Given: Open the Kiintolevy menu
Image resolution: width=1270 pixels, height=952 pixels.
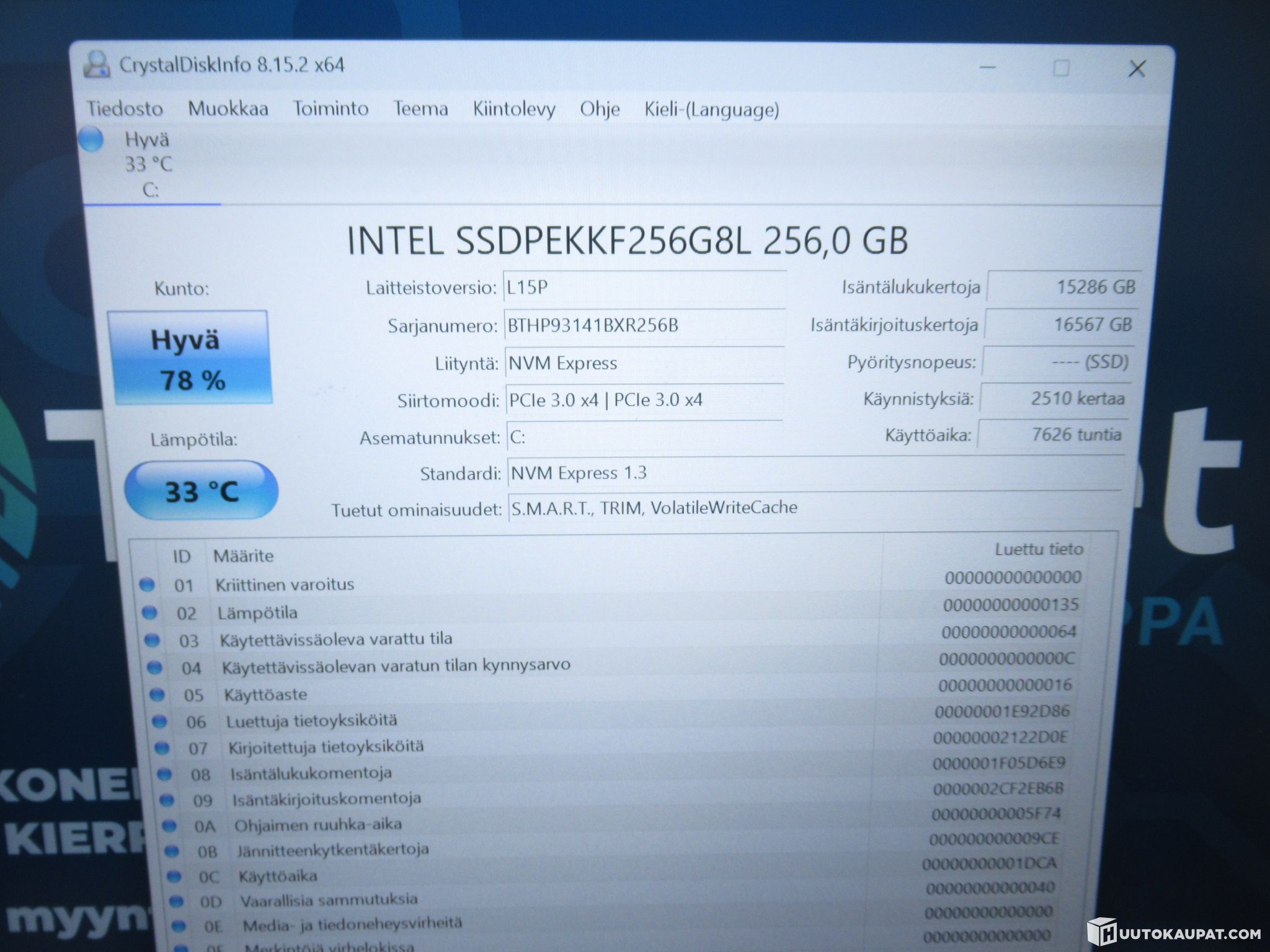Looking at the screenshot, I should coord(514,109).
